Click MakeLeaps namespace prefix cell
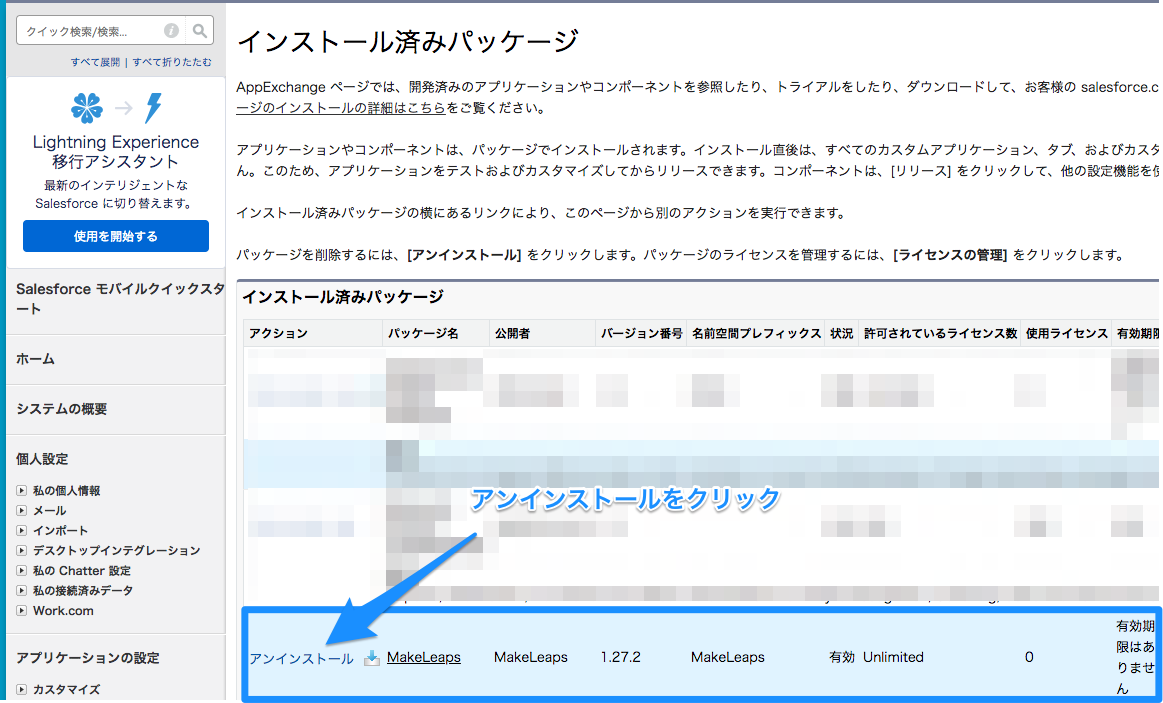The height and width of the screenshot is (703, 1163). [x=728, y=657]
